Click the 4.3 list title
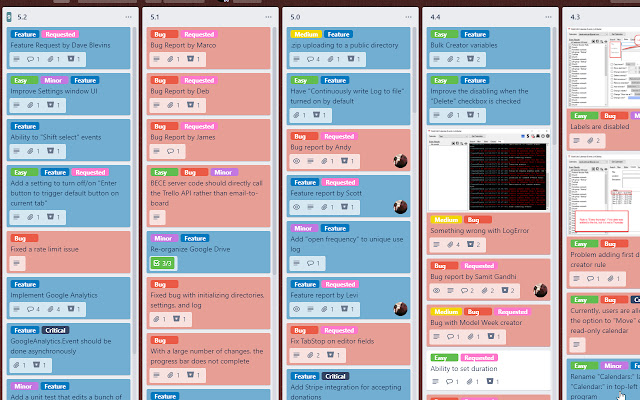Image resolution: width=640 pixels, height=400 pixels. [575, 17]
